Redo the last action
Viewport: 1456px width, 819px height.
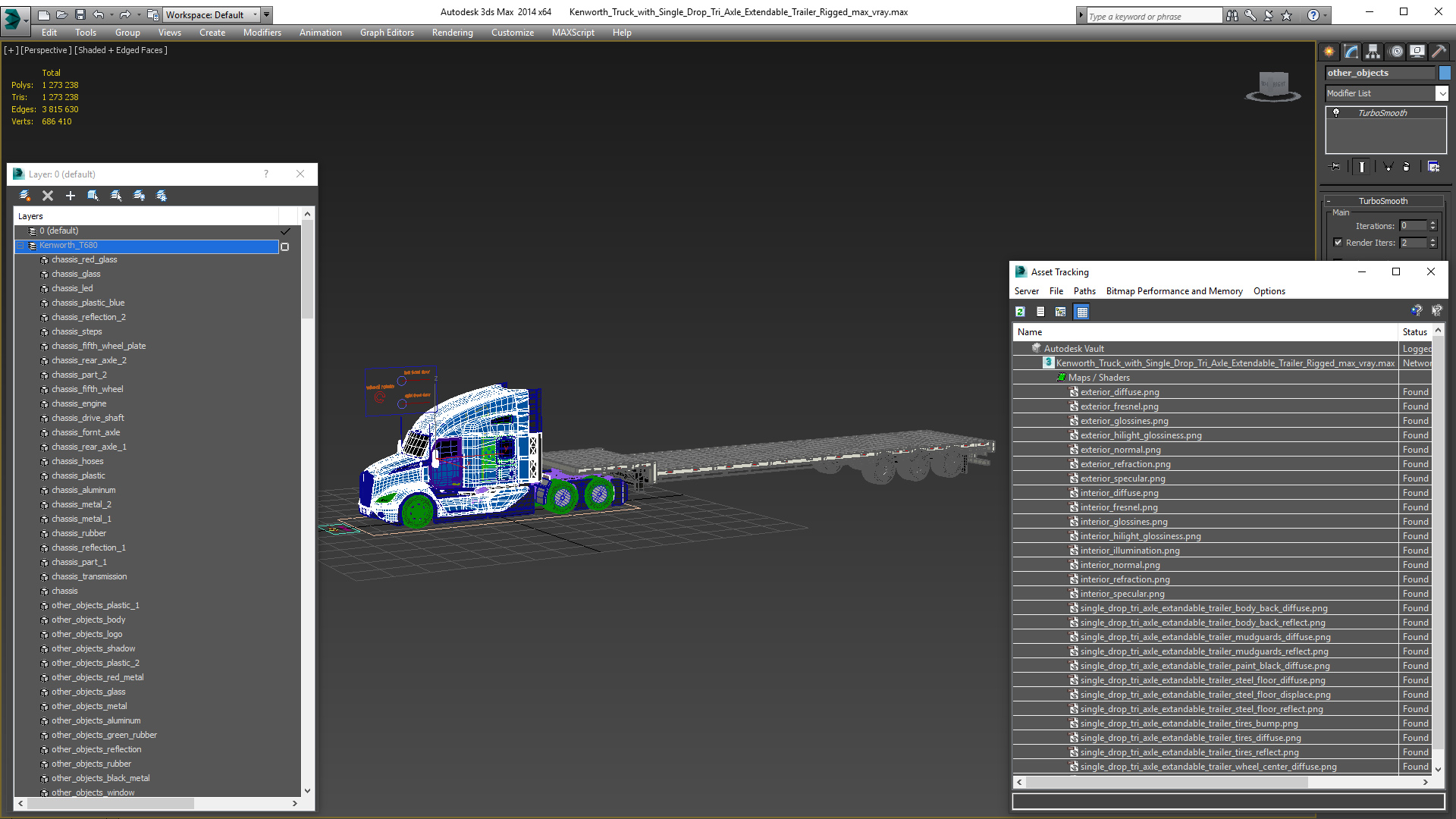click(x=125, y=14)
